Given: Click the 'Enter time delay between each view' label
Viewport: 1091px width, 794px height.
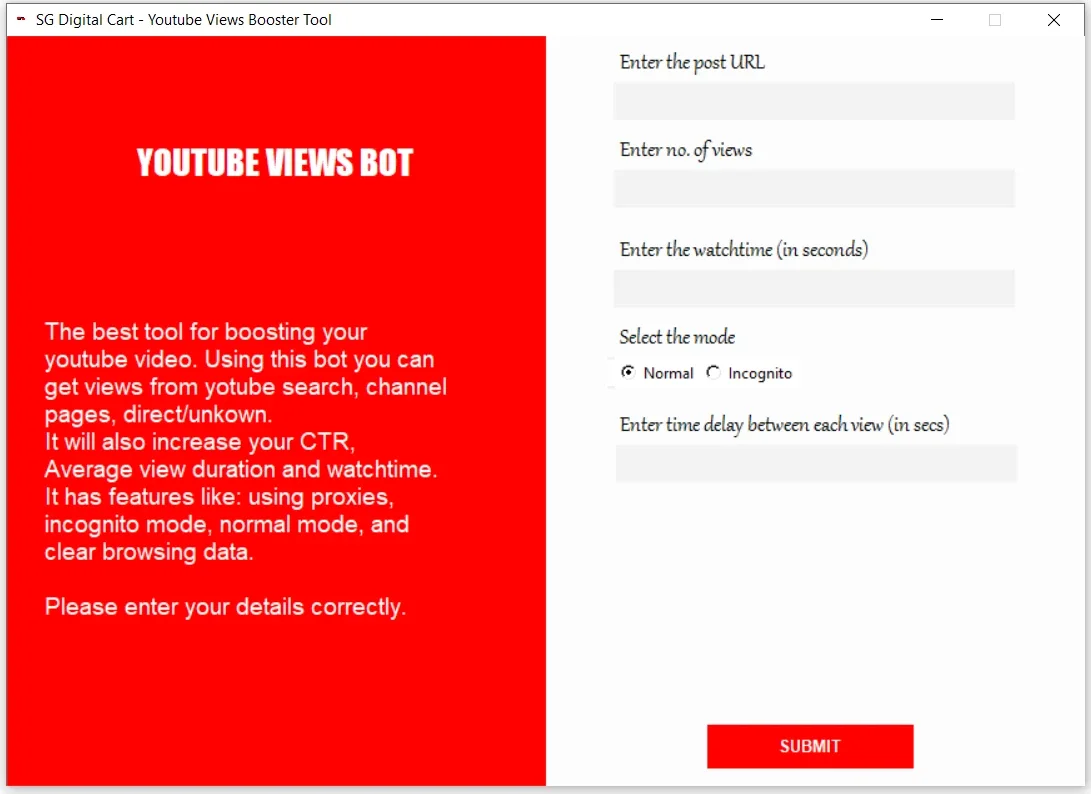Looking at the screenshot, I should pos(784,424).
